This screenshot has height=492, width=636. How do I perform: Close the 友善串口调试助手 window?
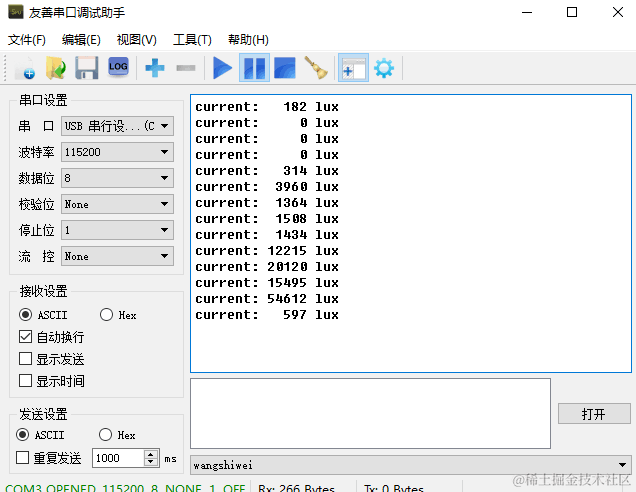[x=618, y=12]
